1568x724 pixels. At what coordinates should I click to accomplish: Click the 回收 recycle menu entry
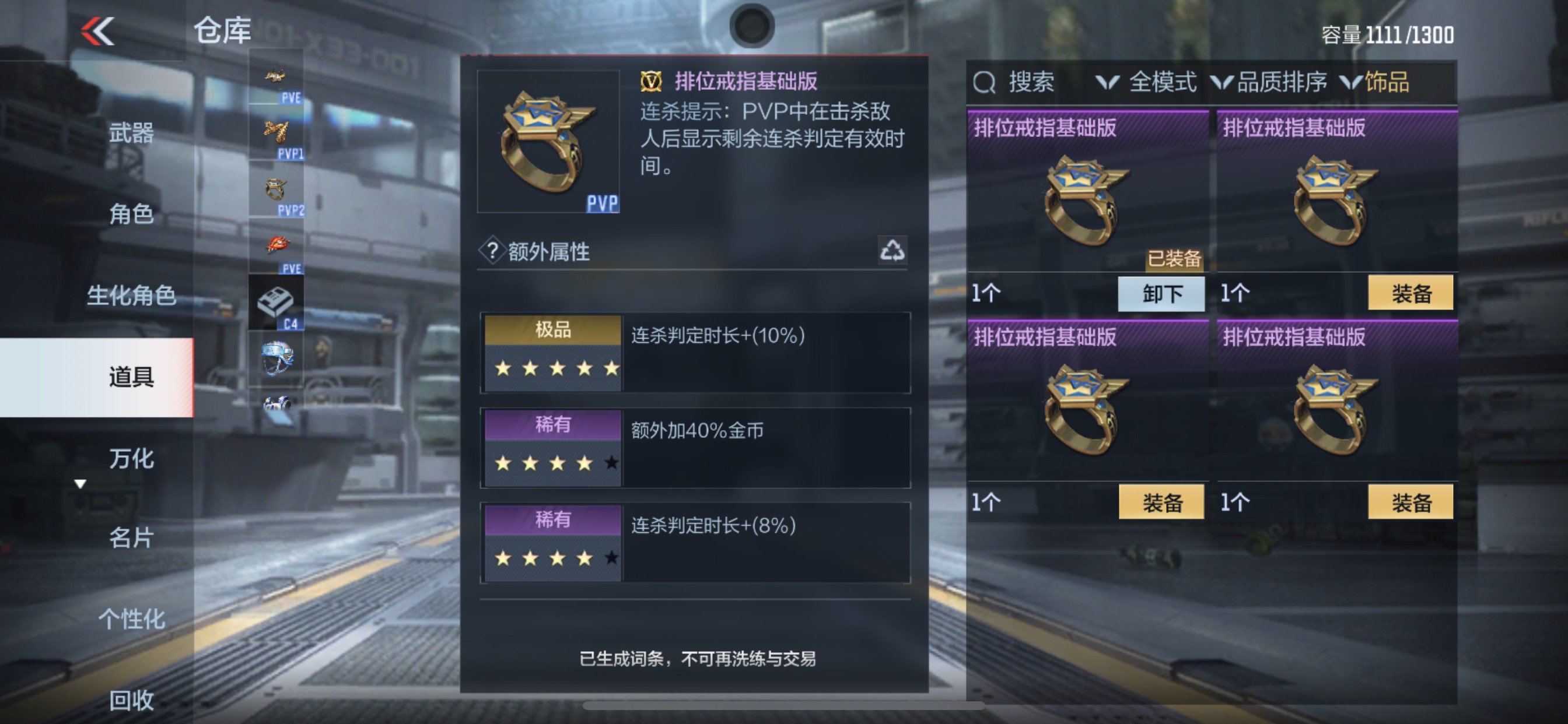[131, 700]
